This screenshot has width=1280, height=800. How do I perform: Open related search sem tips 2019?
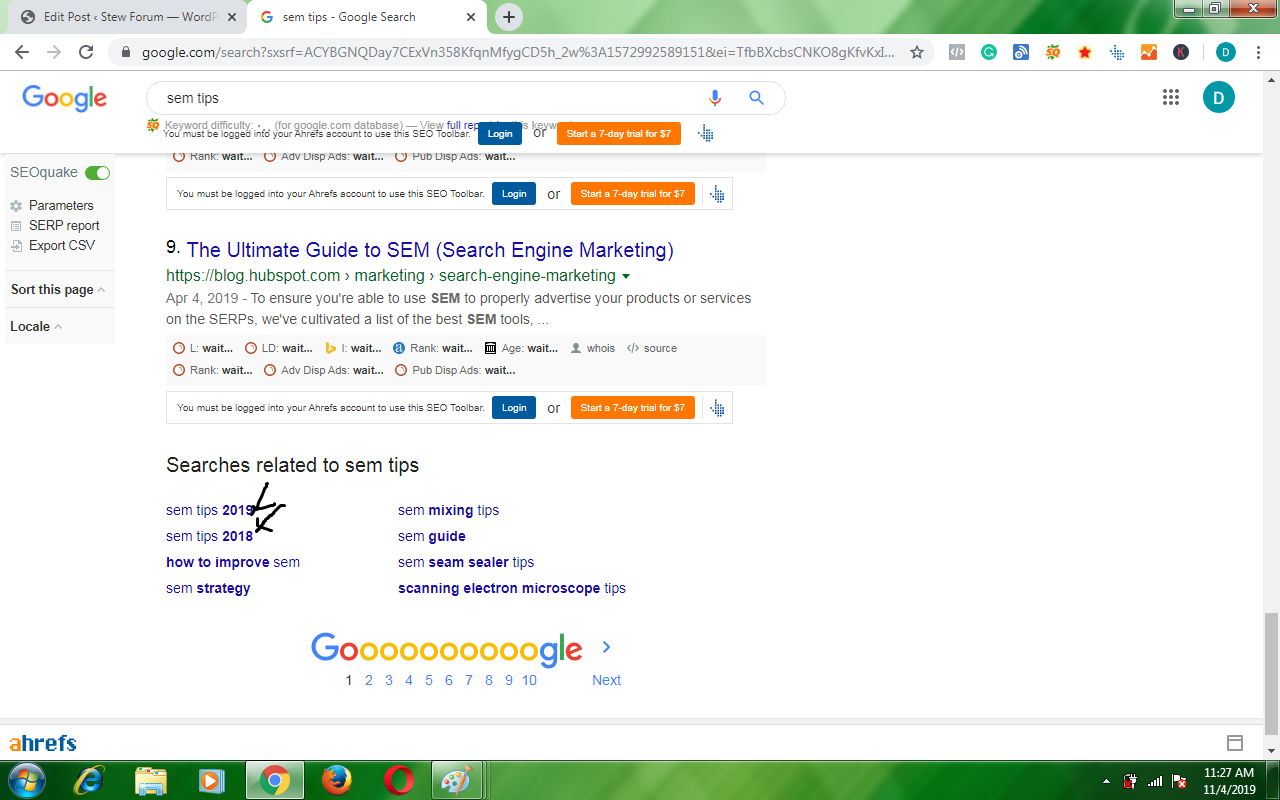pyautogui.click(x=210, y=510)
